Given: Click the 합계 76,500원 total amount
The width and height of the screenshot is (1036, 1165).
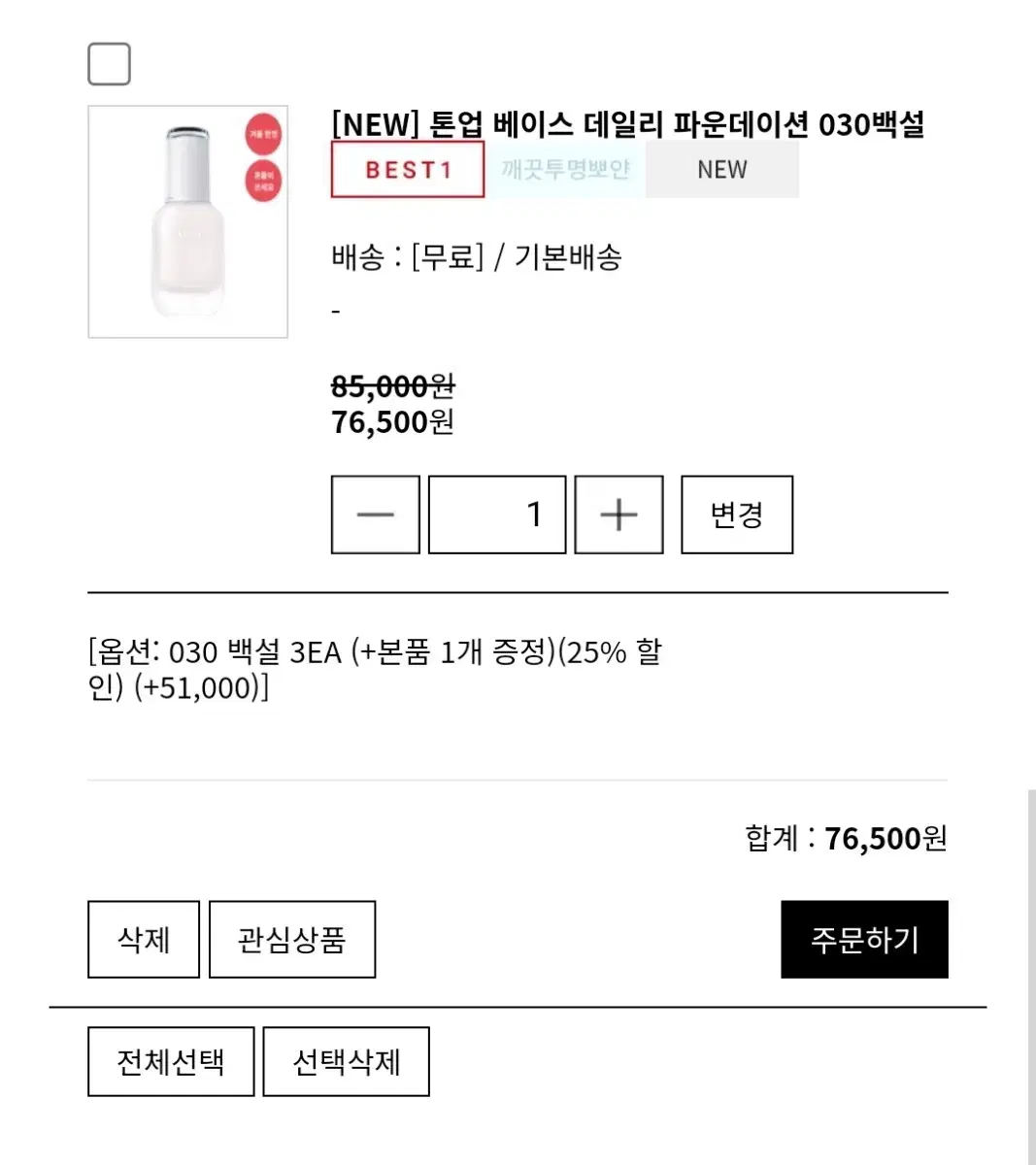Looking at the screenshot, I should tap(846, 838).
